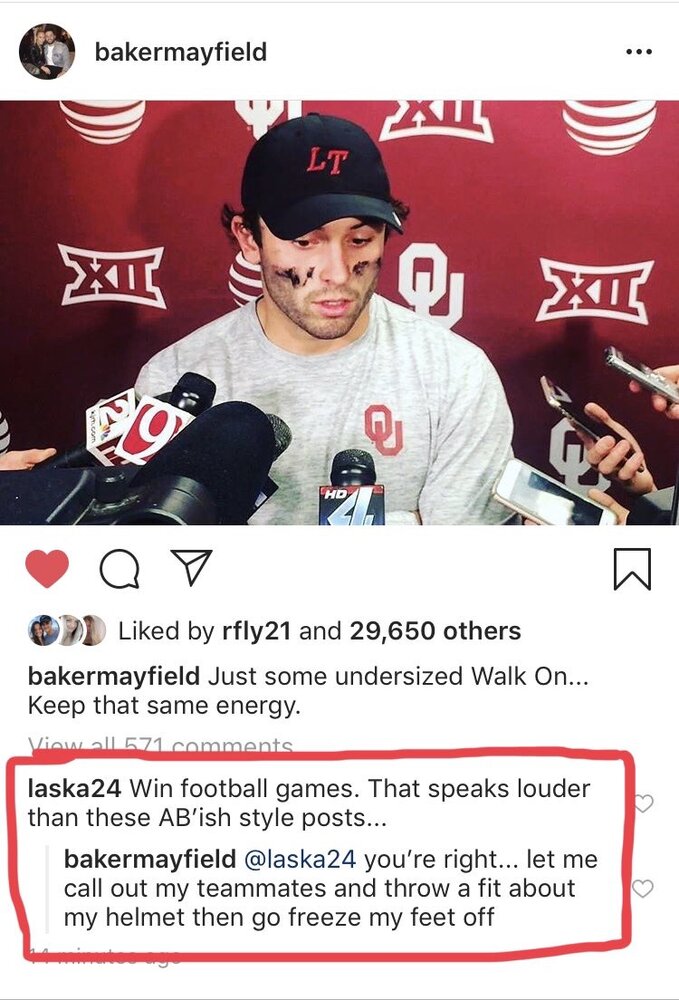Image resolution: width=679 pixels, height=1000 pixels.
Task: Save post with bookmark icon
Action: tap(632, 569)
